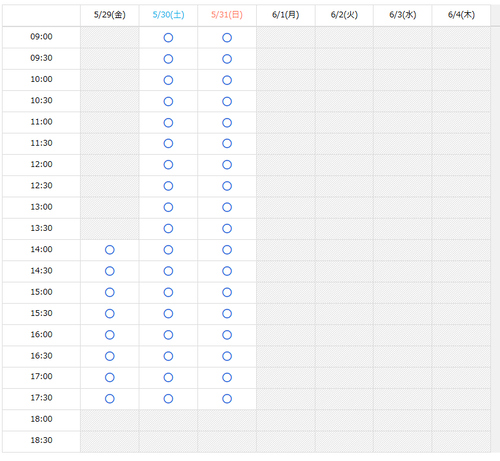Book the 09:30 circle under 5/31(日)
The height and width of the screenshot is (461, 500).
tap(227, 59)
